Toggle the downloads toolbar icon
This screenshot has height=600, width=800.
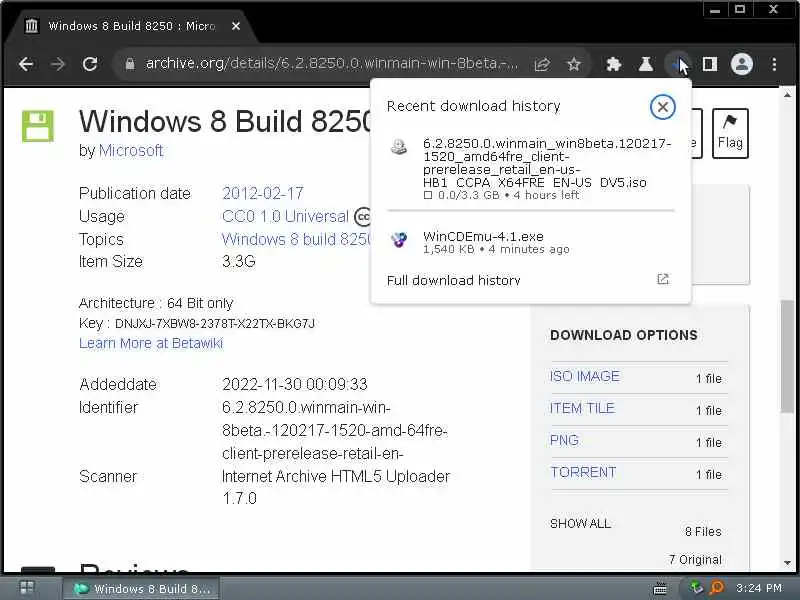(x=678, y=64)
